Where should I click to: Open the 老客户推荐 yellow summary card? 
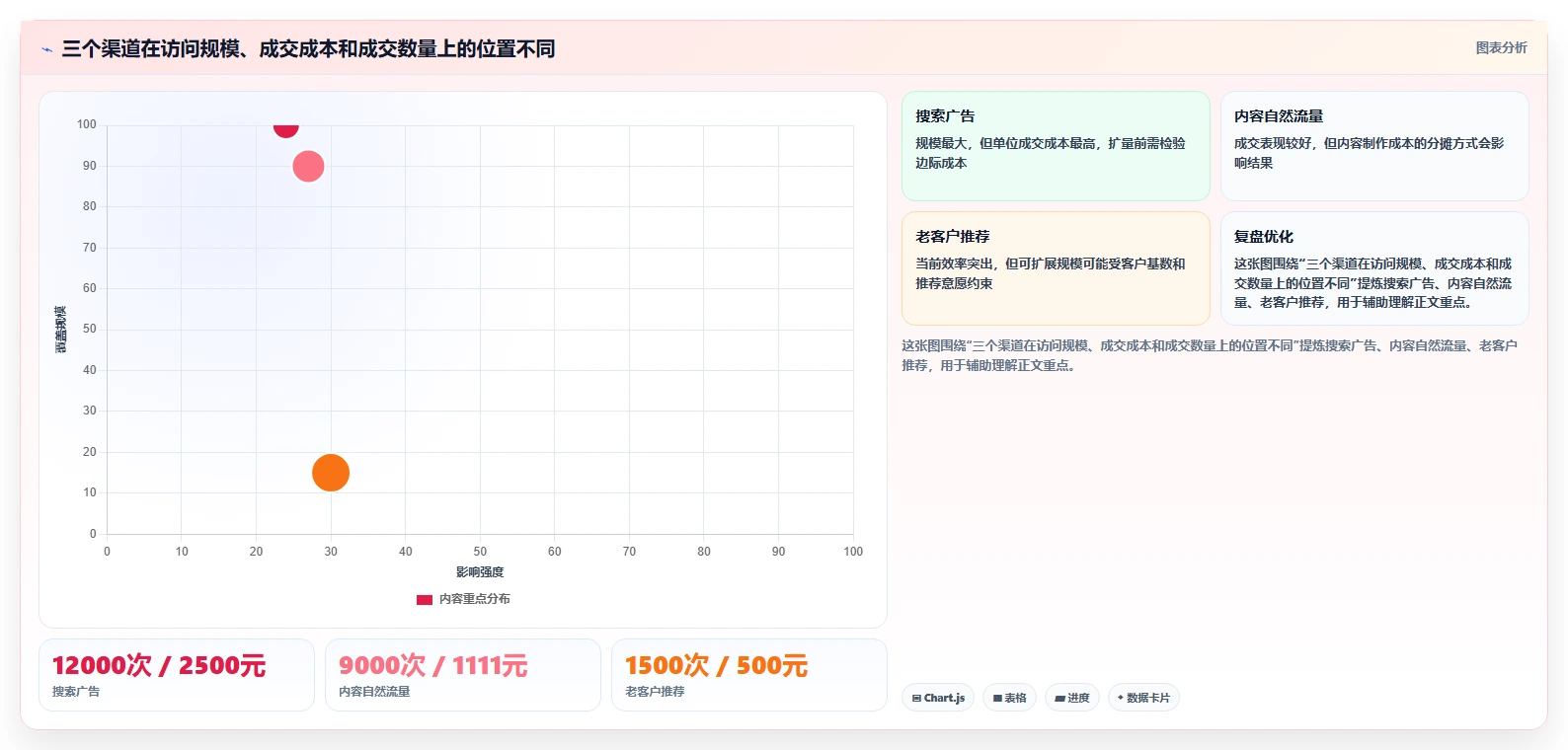pyautogui.click(x=1056, y=268)
